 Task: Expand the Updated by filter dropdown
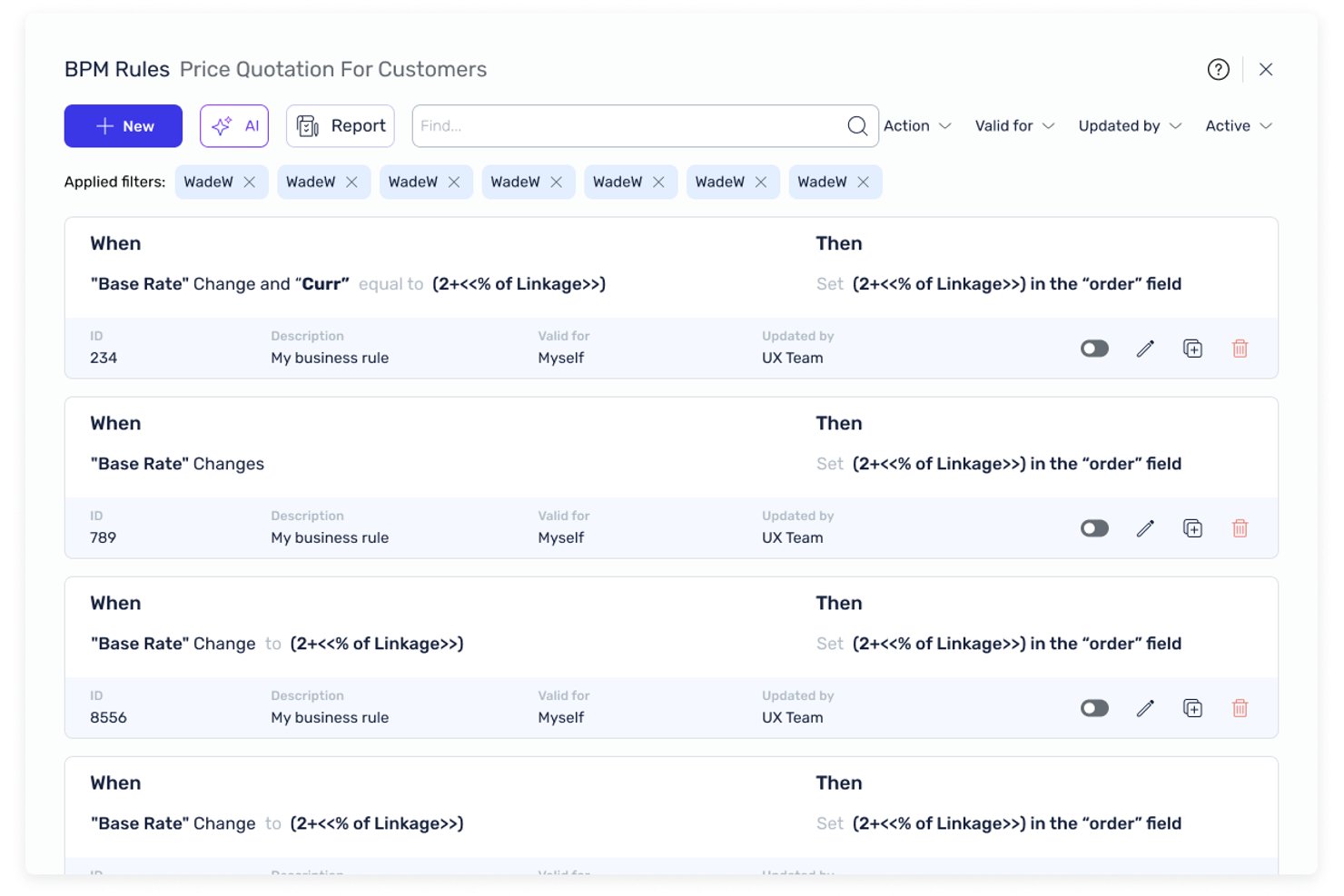[x=1130, y=126]
